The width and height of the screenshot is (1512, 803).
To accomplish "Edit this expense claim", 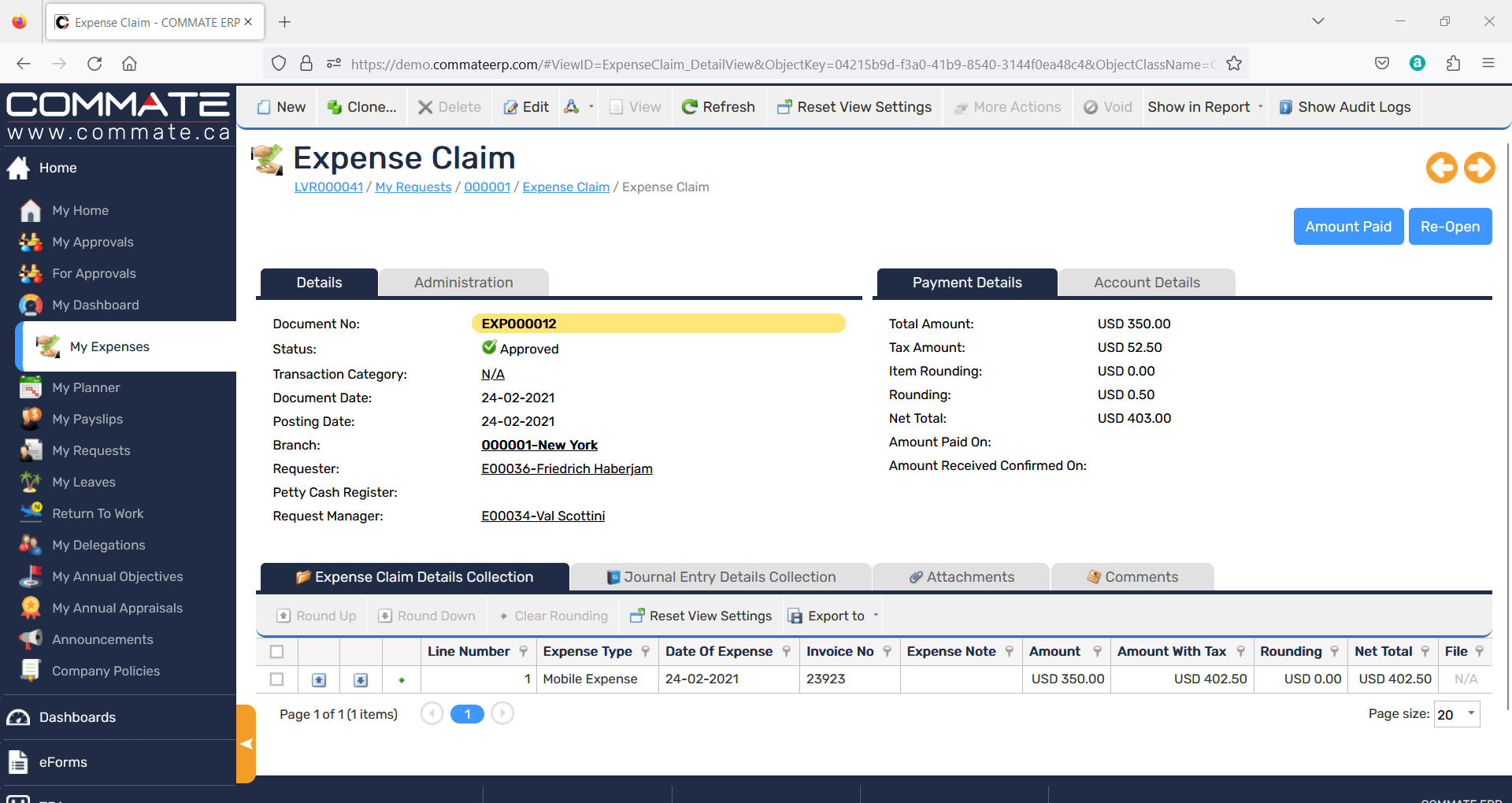I will click(526, 107).
